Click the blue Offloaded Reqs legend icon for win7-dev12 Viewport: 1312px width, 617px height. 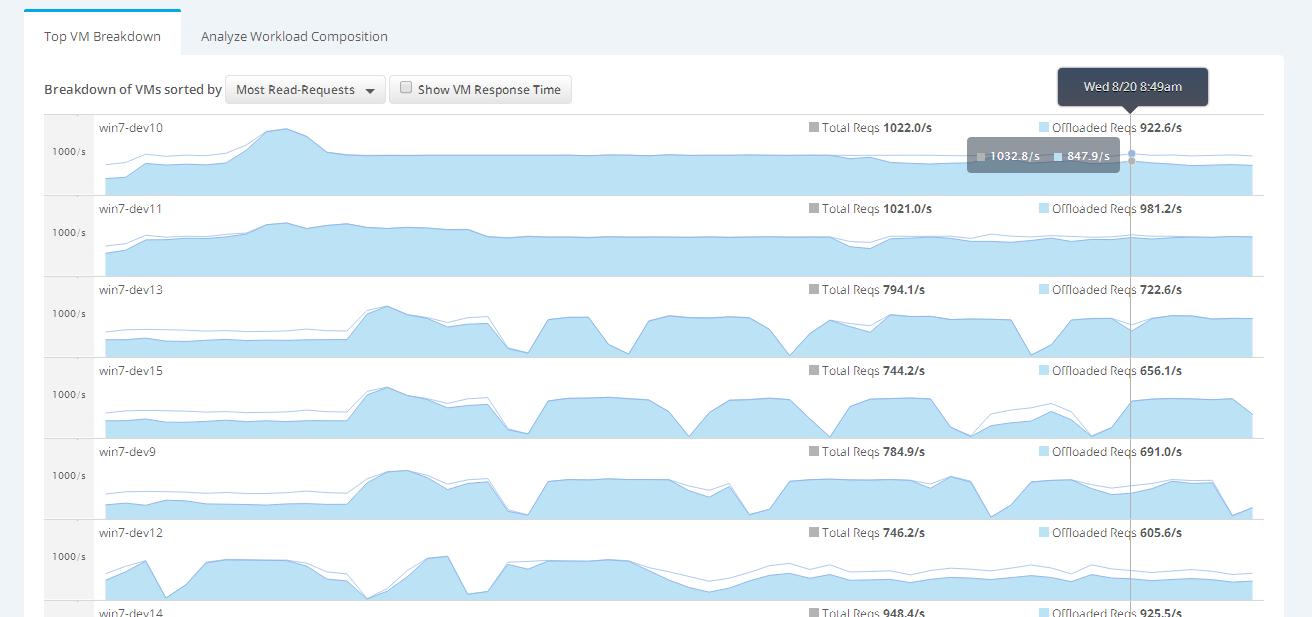click(x=1045, y=533)
